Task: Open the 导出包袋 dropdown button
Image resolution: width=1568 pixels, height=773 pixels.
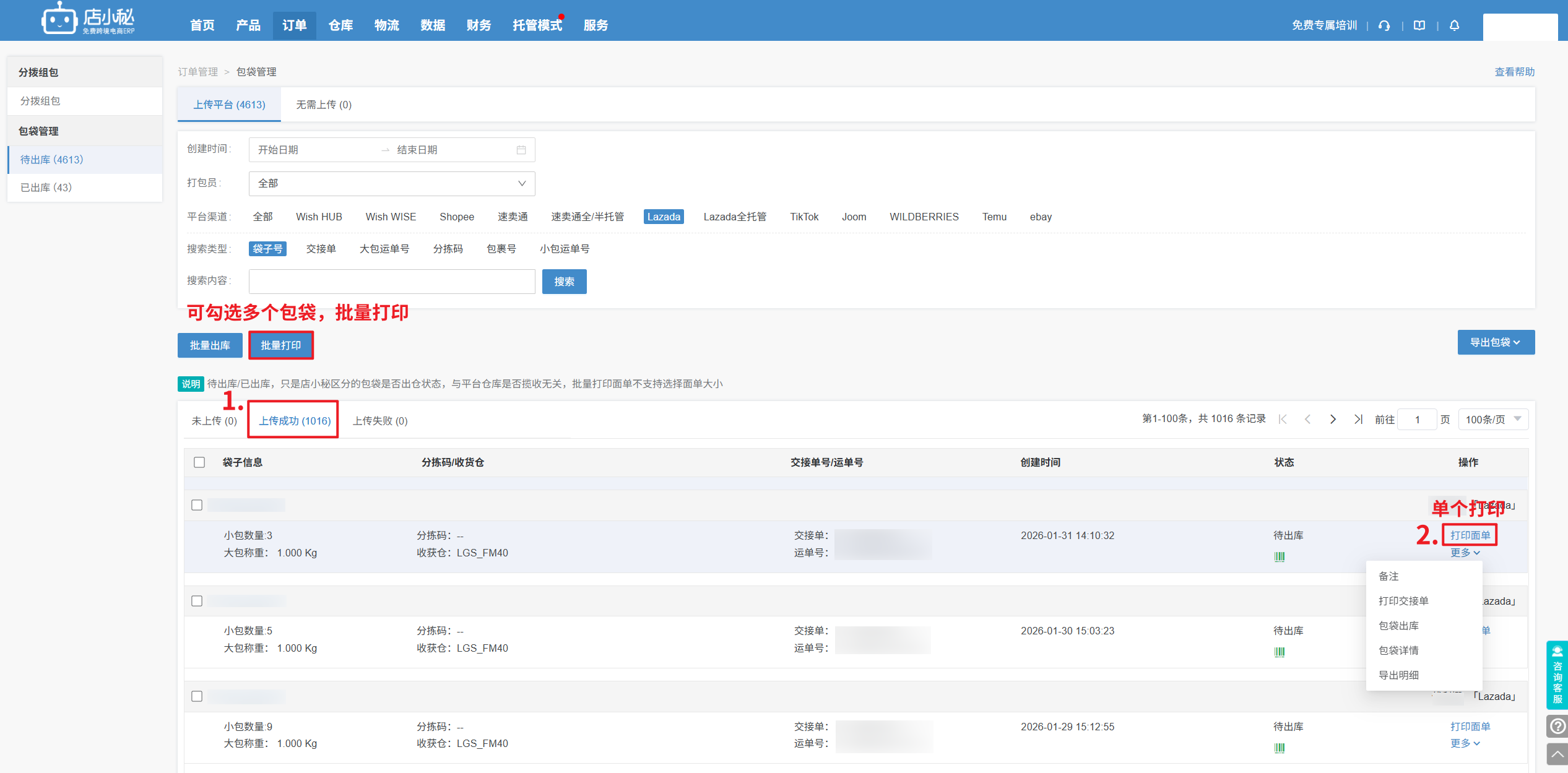Action: coord(1496,342)
